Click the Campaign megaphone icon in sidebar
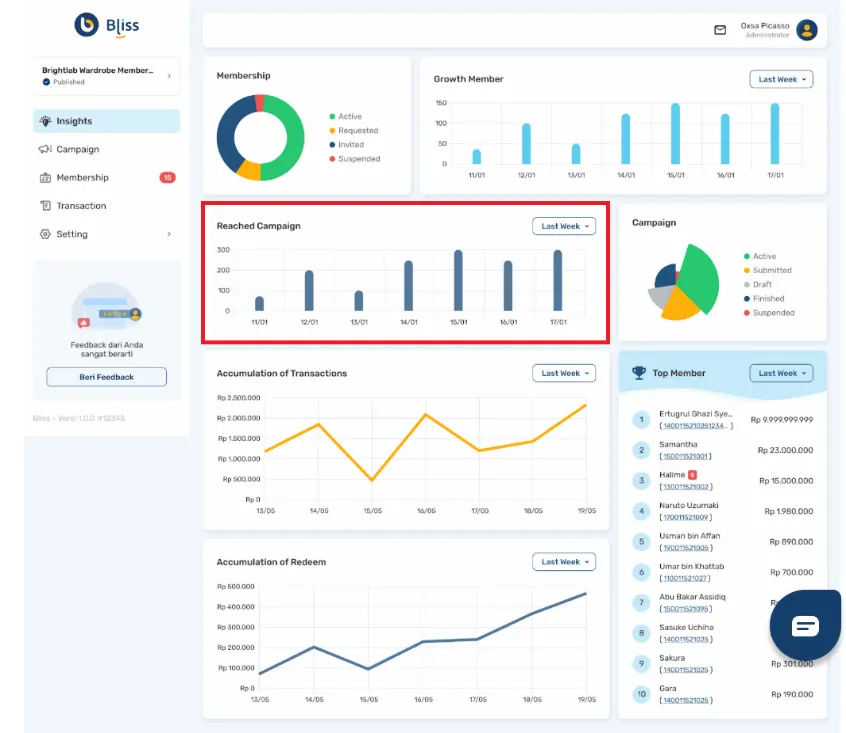This screenshot has width=846, height=733. 45,150
